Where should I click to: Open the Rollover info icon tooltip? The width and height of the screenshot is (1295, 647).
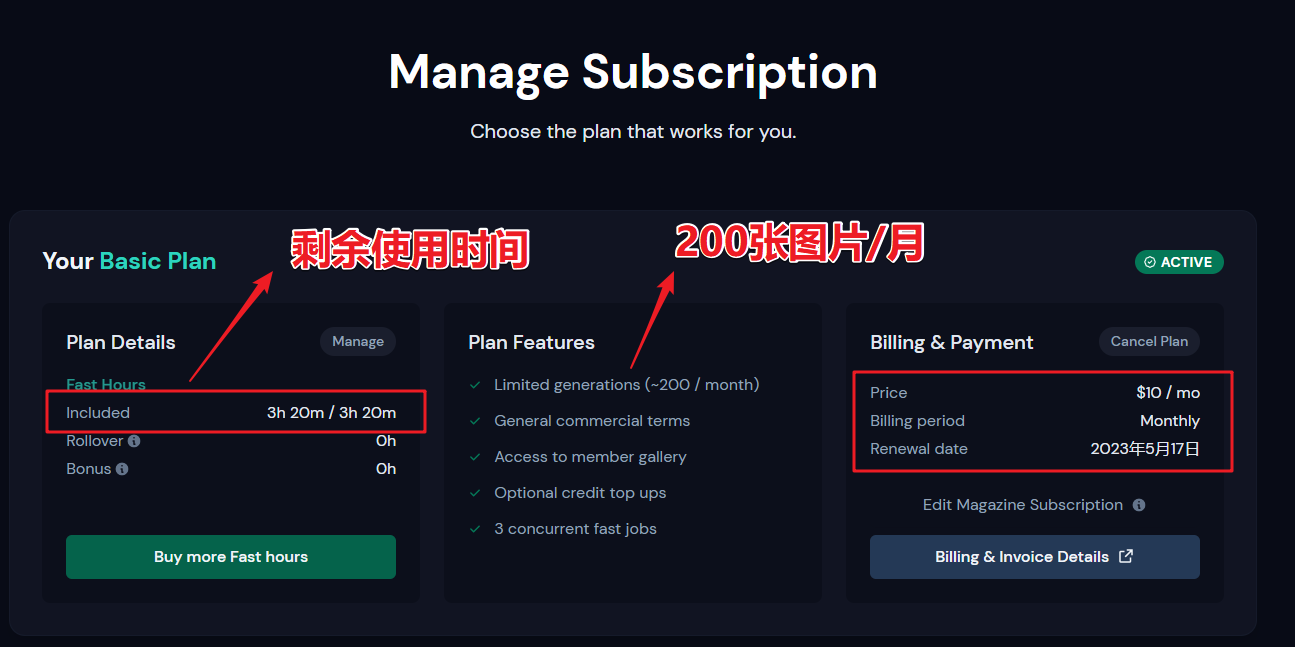134,441
